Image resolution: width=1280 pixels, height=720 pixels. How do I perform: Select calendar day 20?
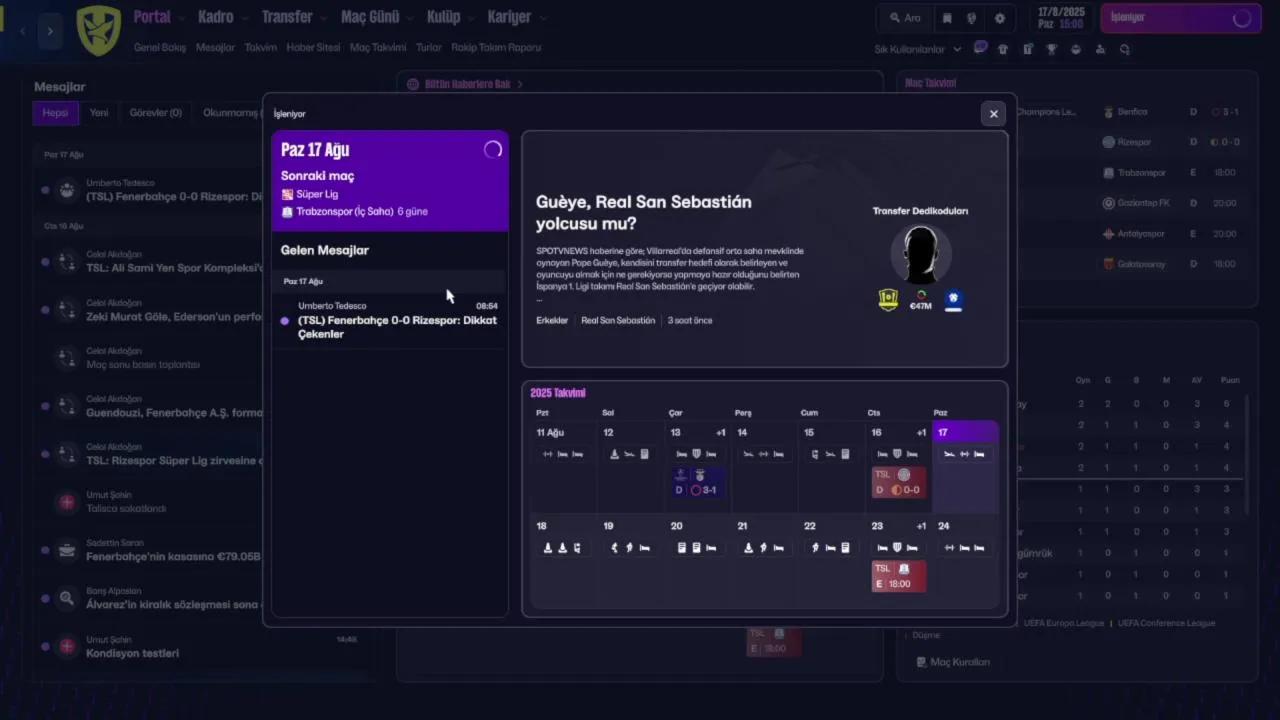[x=698, y=560]
